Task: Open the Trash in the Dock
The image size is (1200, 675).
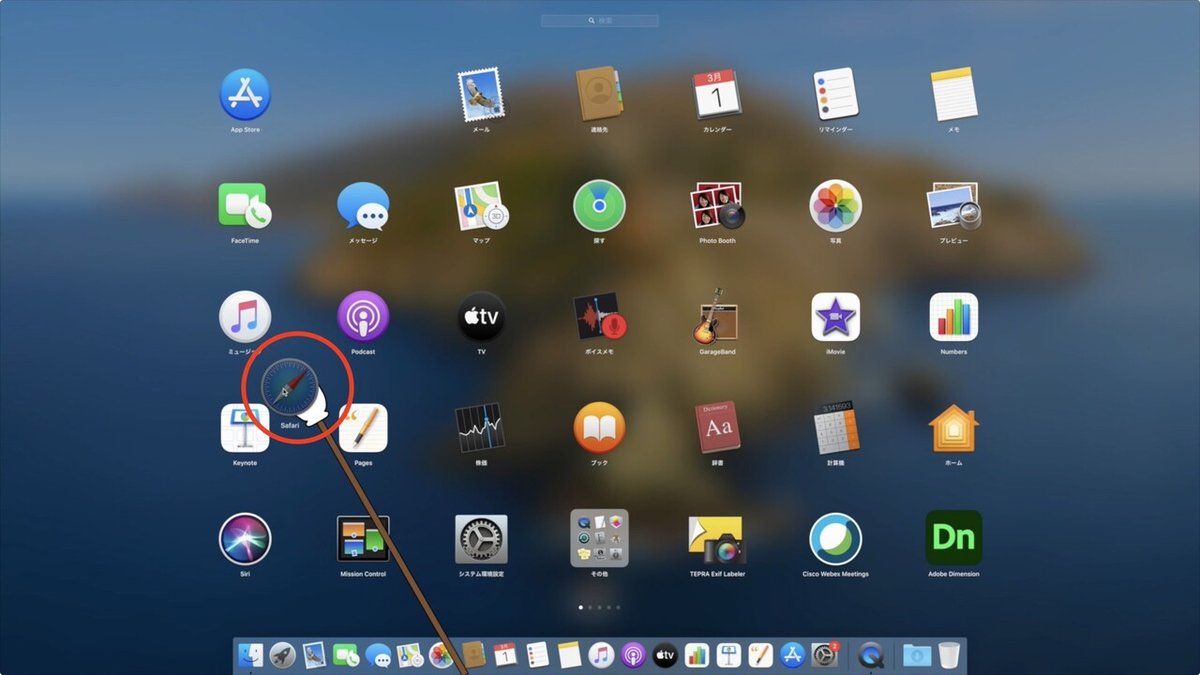Action: 948,655
